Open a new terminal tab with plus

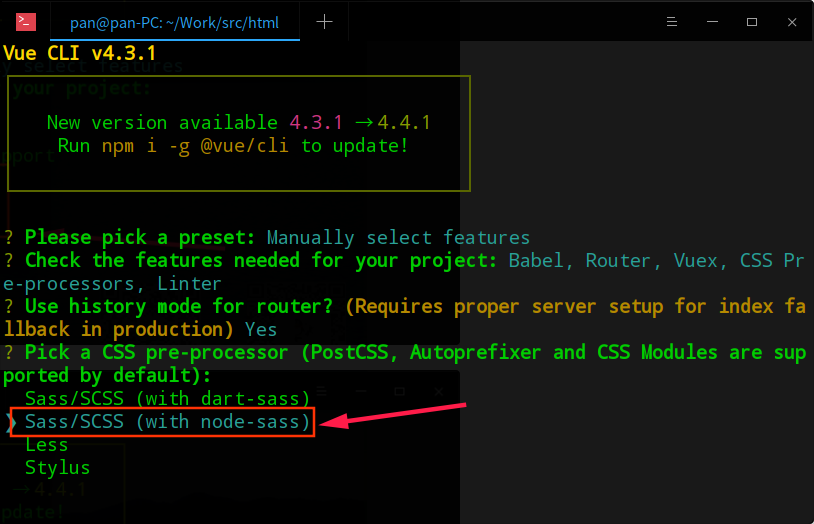(x=324, y=22)
